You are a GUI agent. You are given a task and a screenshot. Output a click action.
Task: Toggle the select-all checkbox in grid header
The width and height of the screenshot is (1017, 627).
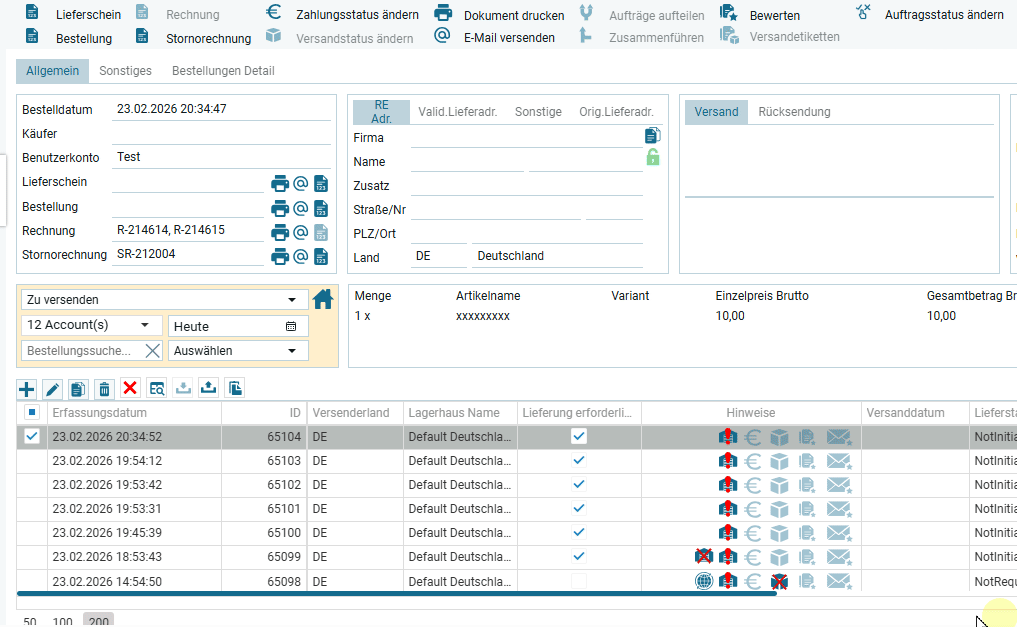point(32,412)
